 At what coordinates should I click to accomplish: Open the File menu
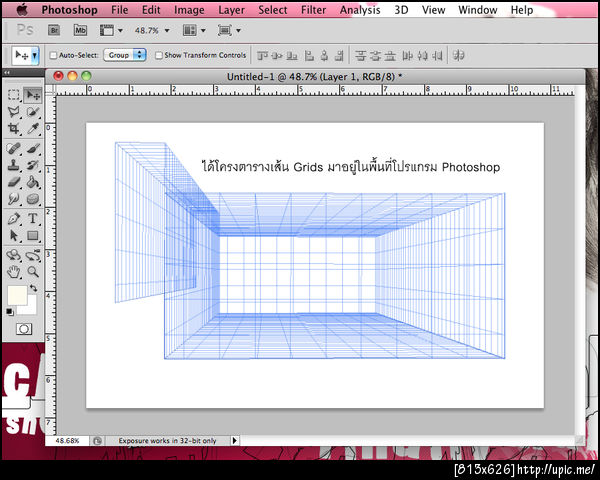coord(120,10)
